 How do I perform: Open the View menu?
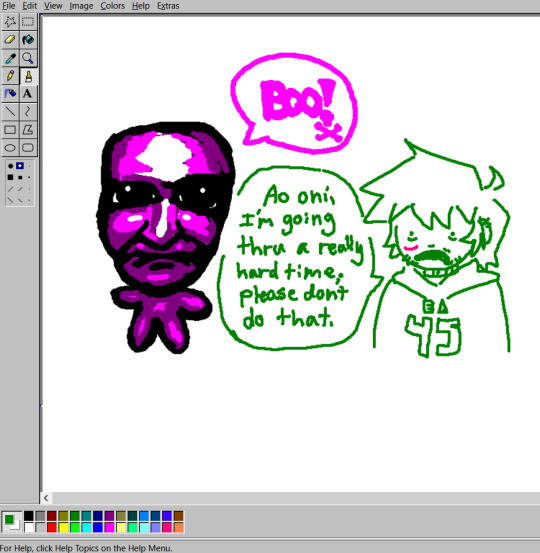(53, 6)
